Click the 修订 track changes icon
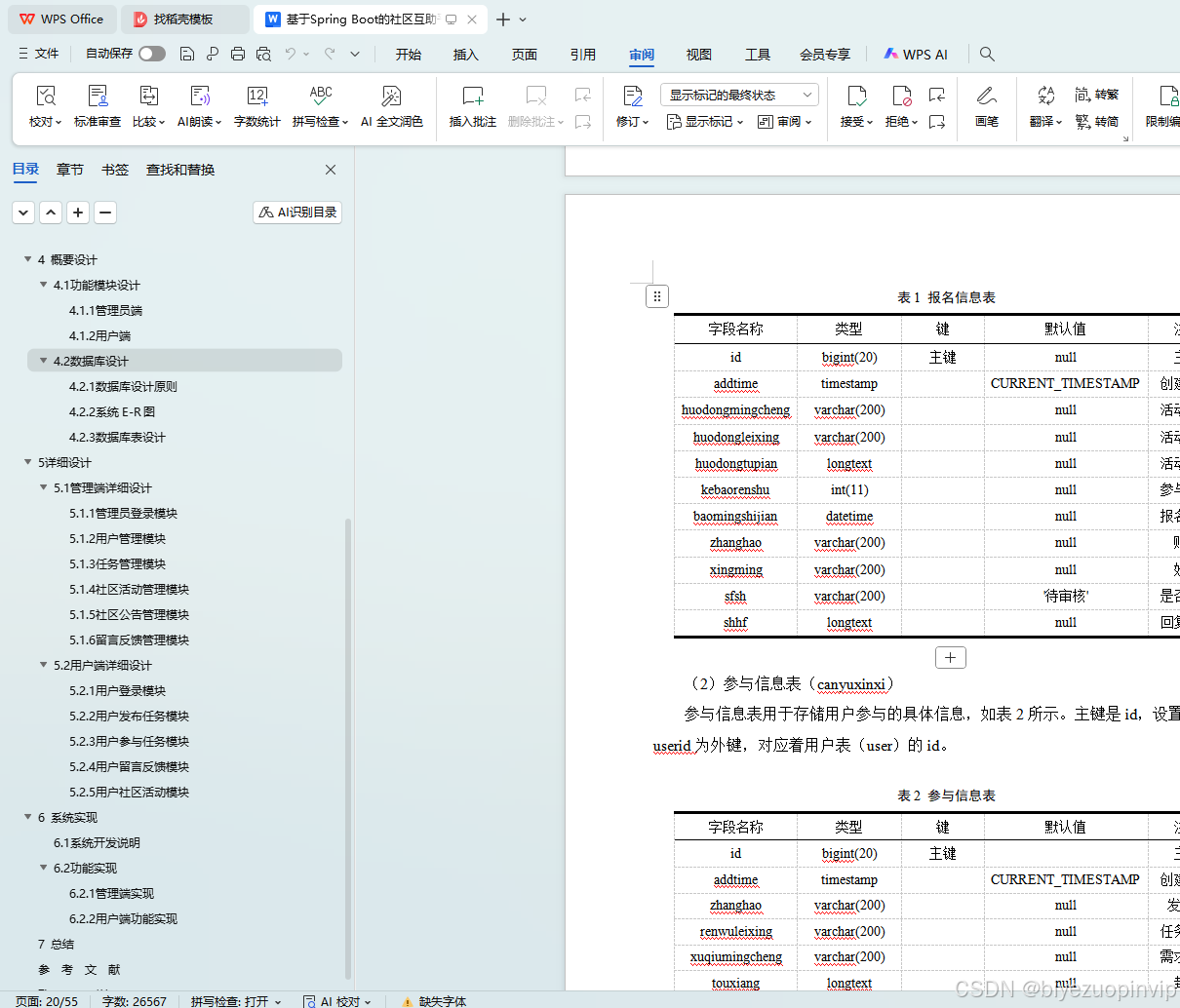Image resolution: width=1180 pixels, height=1008 pixels. pyautogui.click(x=633, y=96)
